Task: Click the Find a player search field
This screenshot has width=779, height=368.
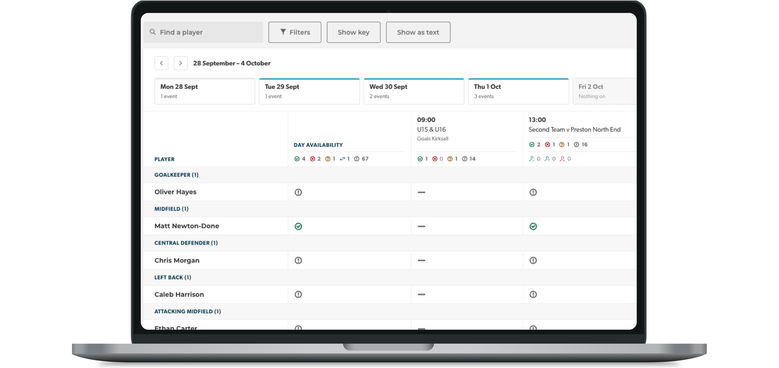Action: (x=203, y=32)
